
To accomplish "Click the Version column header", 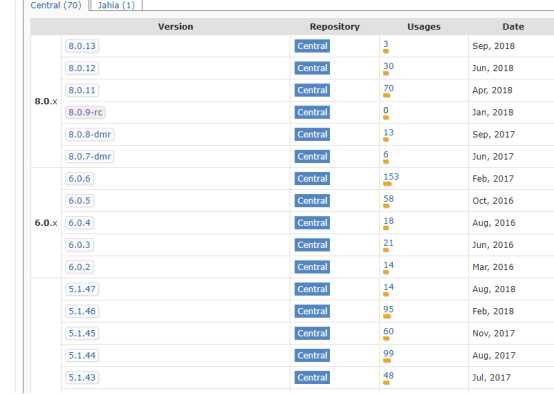I will pyautogui.click(x=176, y=27).
